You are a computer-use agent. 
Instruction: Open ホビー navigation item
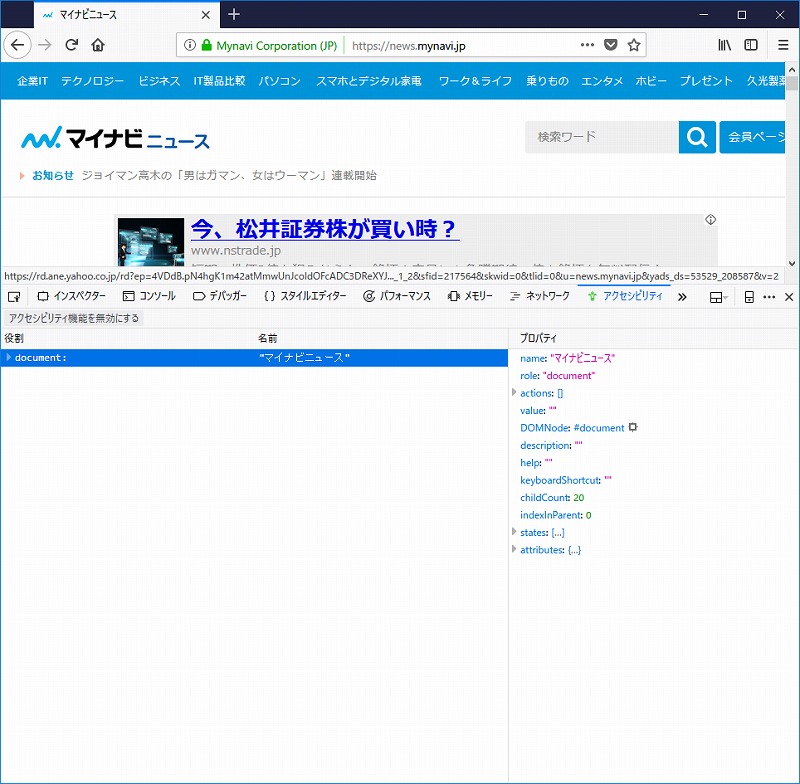(x=651, y=81)
